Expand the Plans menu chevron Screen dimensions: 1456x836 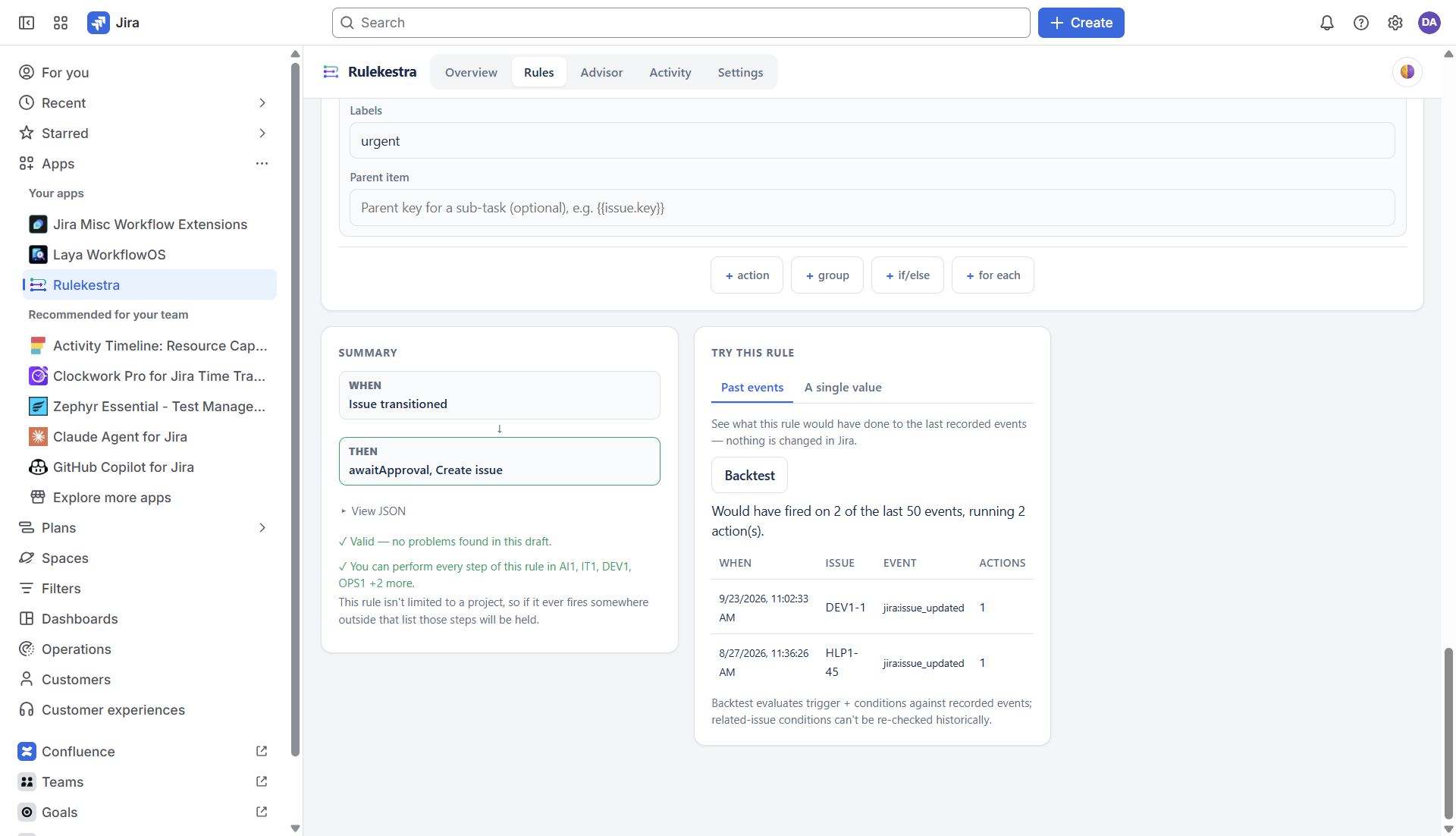(x=262, y=528)
